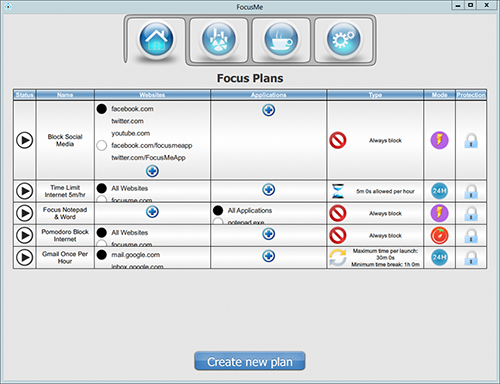
Task: Select the All Applications radio button
Action: [218, 210]
